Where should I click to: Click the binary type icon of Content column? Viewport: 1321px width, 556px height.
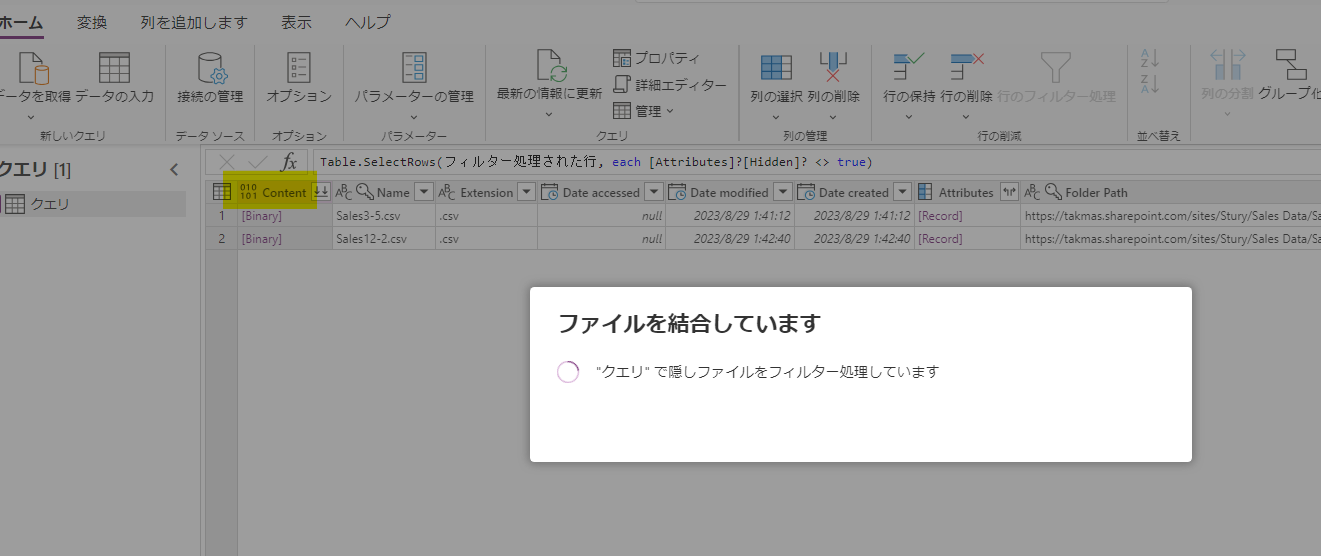pos(249,192)
